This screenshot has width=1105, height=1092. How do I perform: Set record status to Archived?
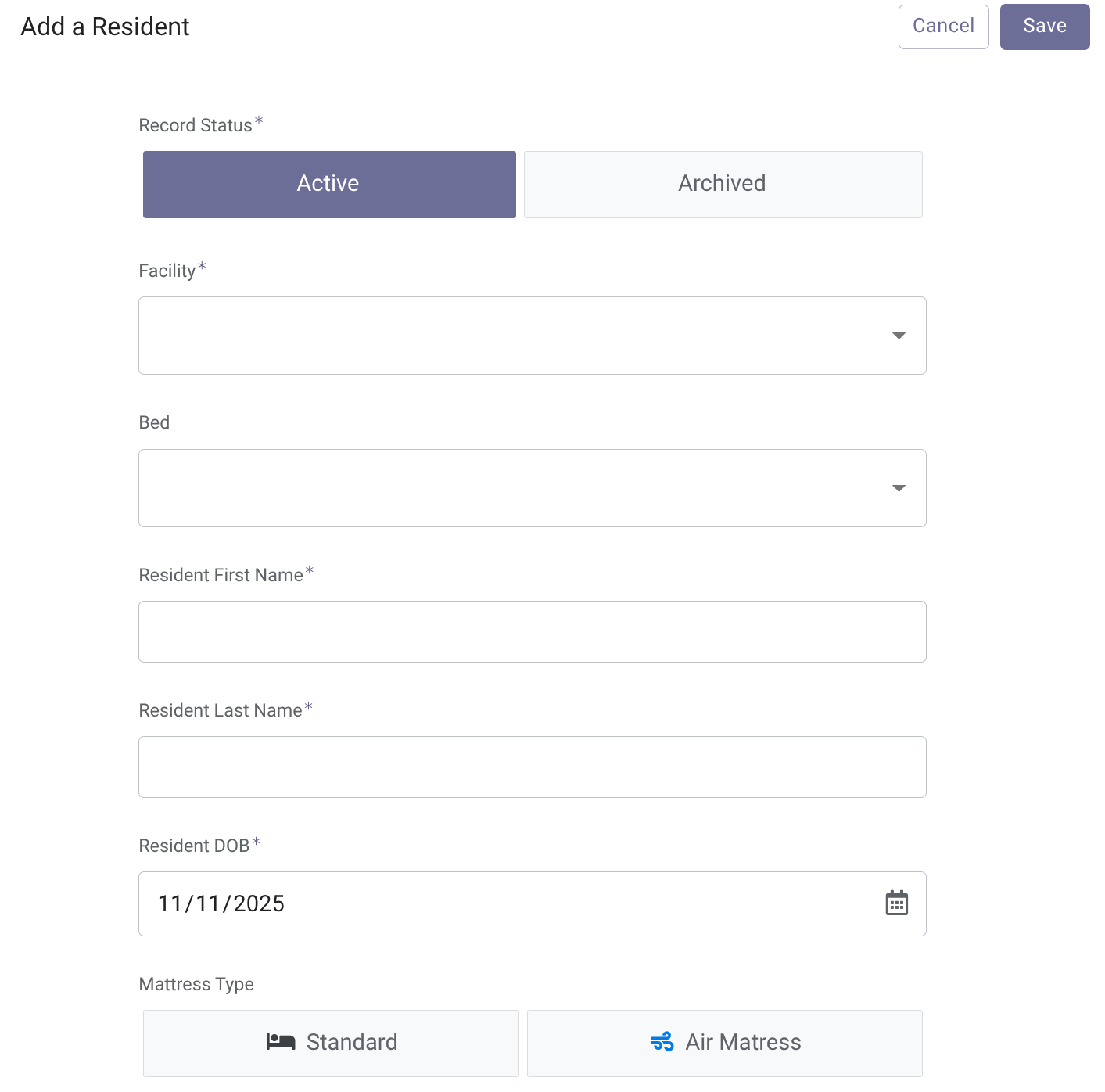(x=723, y=184)
